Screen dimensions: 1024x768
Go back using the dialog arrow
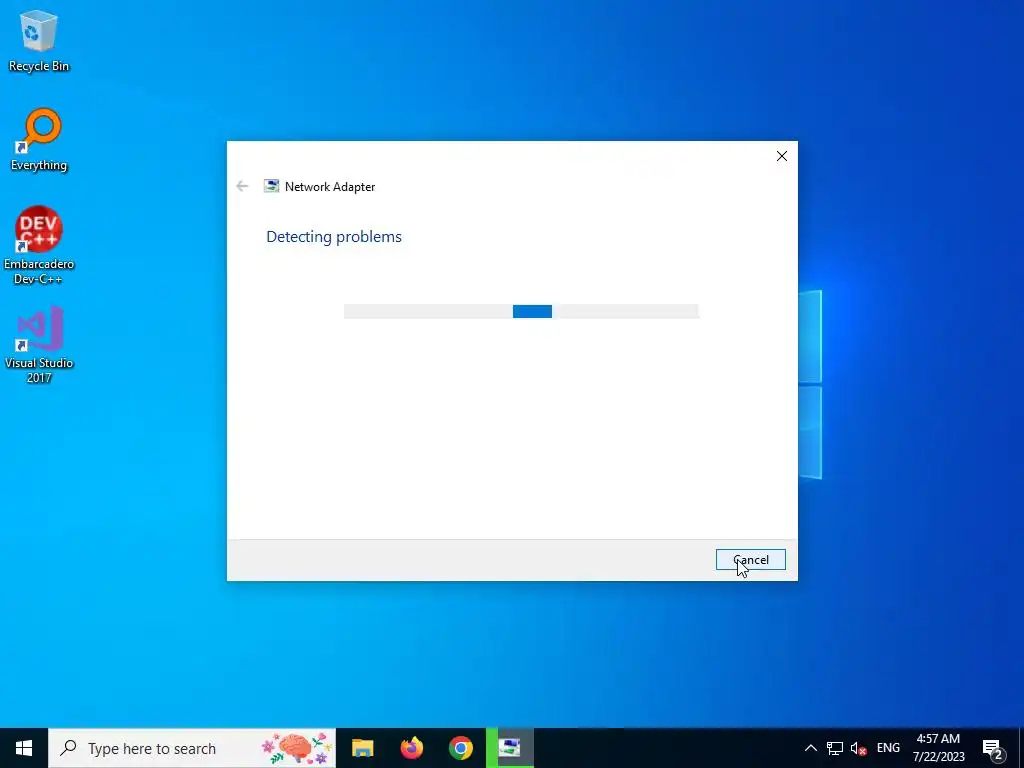[242, 186]
